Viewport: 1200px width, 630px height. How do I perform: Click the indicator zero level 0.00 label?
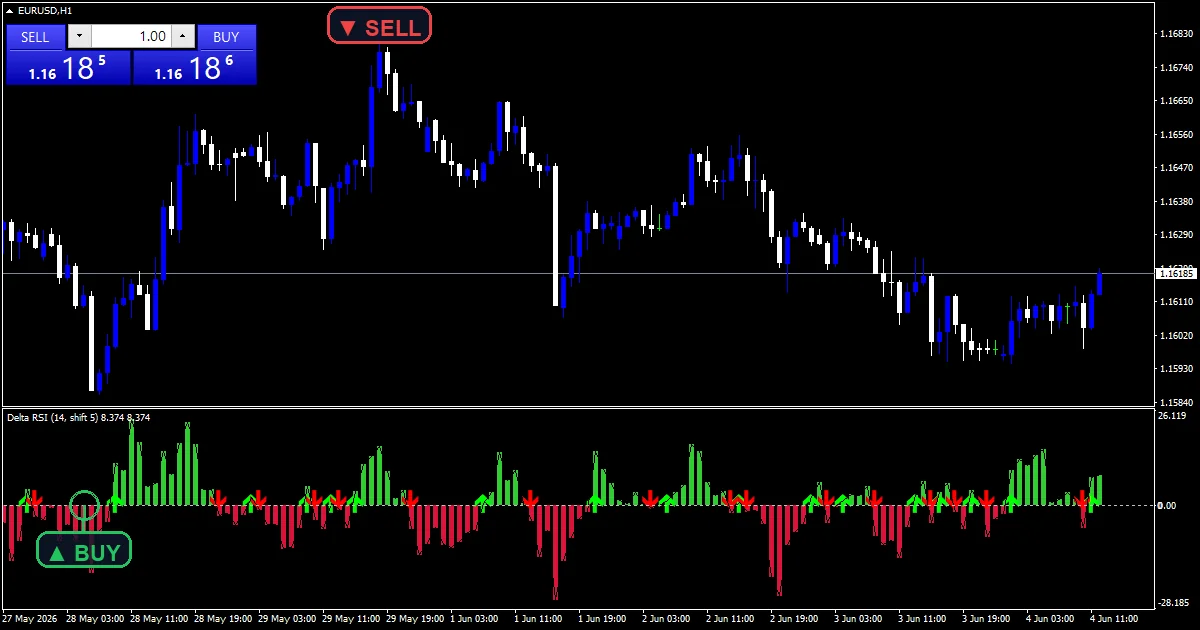pos(1167,505)
